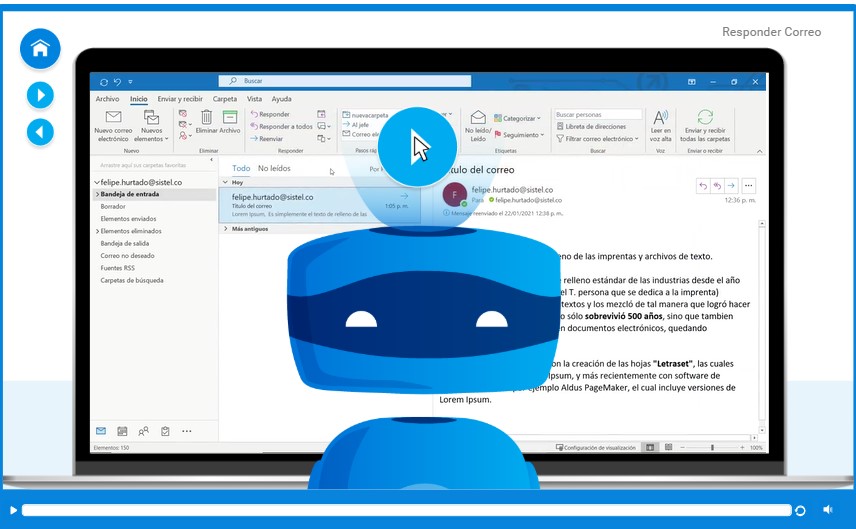Open the Calendar icon in bottom navigation
The height and width of the screenshot is (529, 856).
[122, 431]
